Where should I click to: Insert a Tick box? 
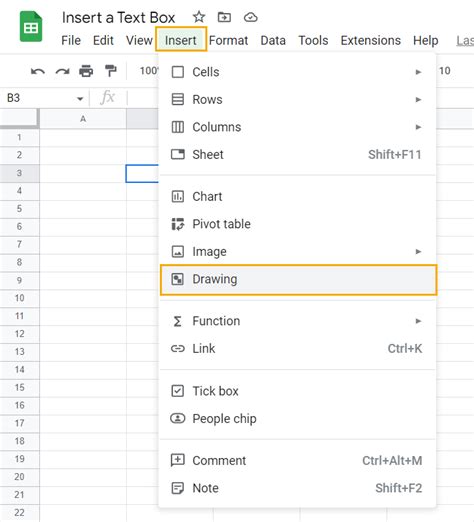[298, 391]
